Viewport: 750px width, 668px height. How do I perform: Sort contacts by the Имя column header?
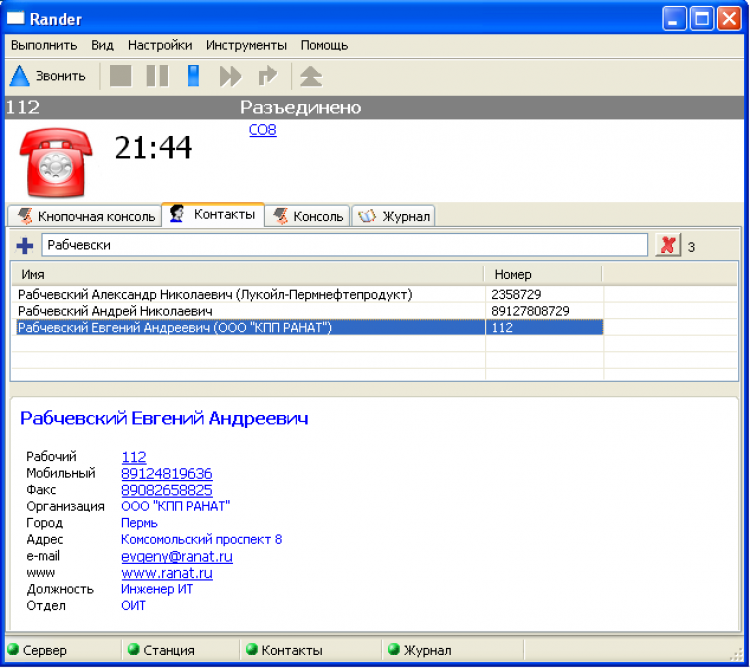tap(248, 274)
